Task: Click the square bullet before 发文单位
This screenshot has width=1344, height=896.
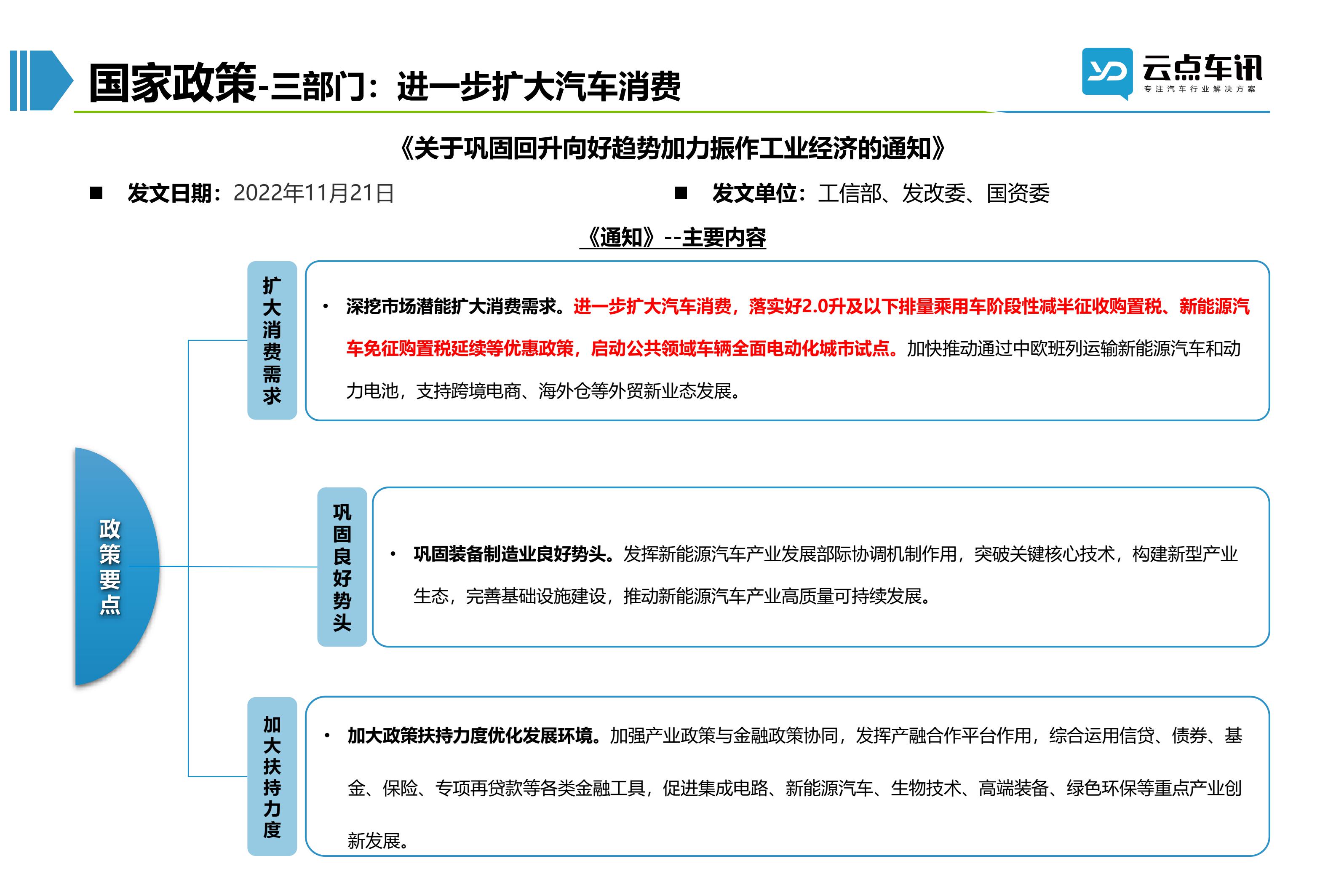Action: [681, 193]
